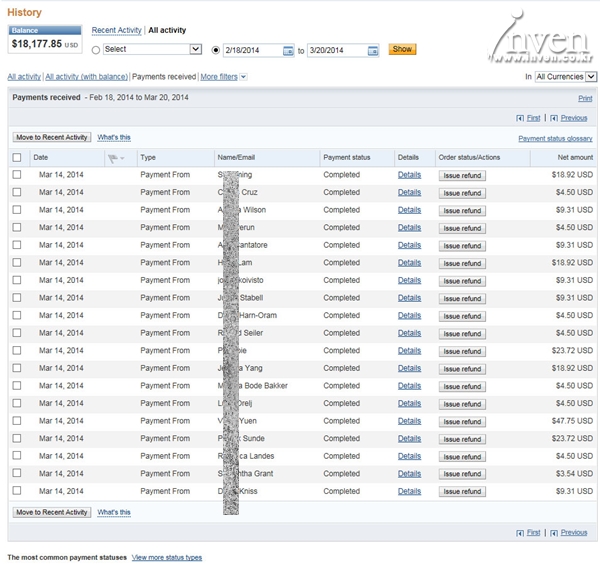The height and width of the screenshot is (564, 600).
Task: Issue refund for the $3.54 payment
Action: pos(462,474)
